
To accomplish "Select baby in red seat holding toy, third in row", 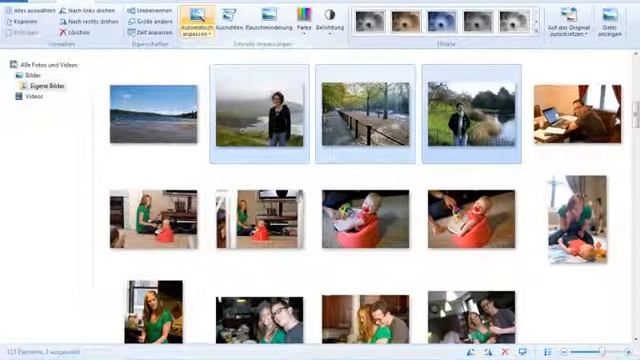I will pyautogui.click(x=365, y=219).
